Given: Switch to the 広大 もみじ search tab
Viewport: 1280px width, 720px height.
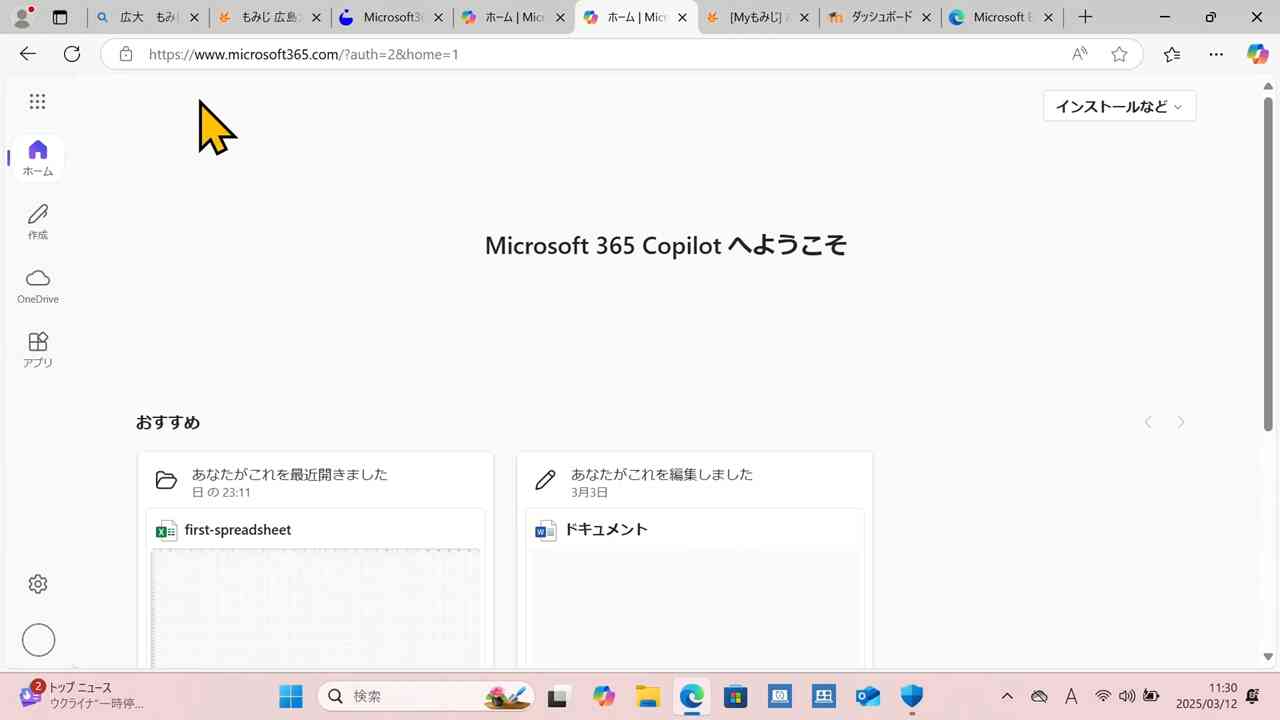Looking at the screenshot, I should point(147,17).
